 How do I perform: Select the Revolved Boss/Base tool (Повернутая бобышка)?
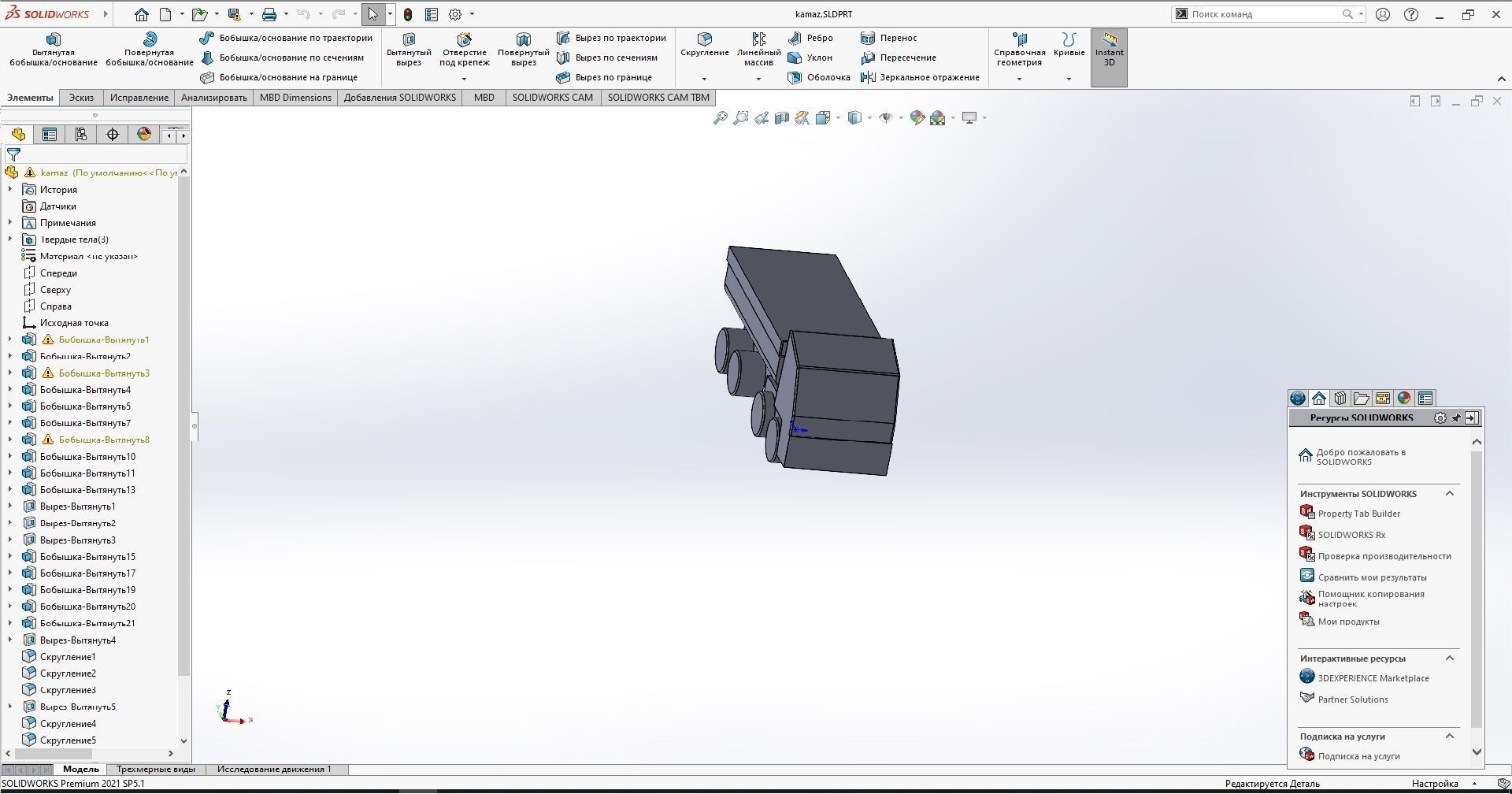(150, 50)
